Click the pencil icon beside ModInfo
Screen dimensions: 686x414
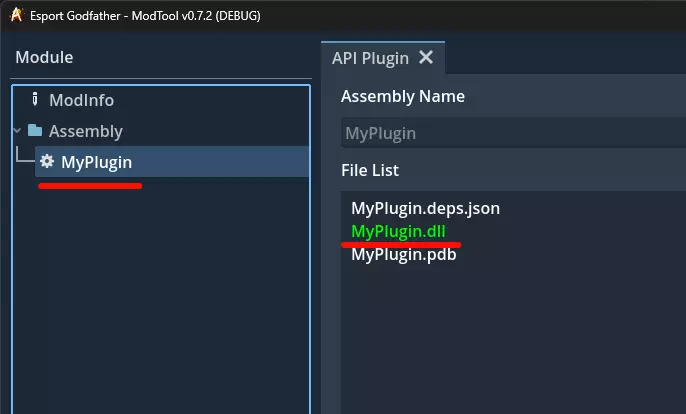click(x=35, y=100)
